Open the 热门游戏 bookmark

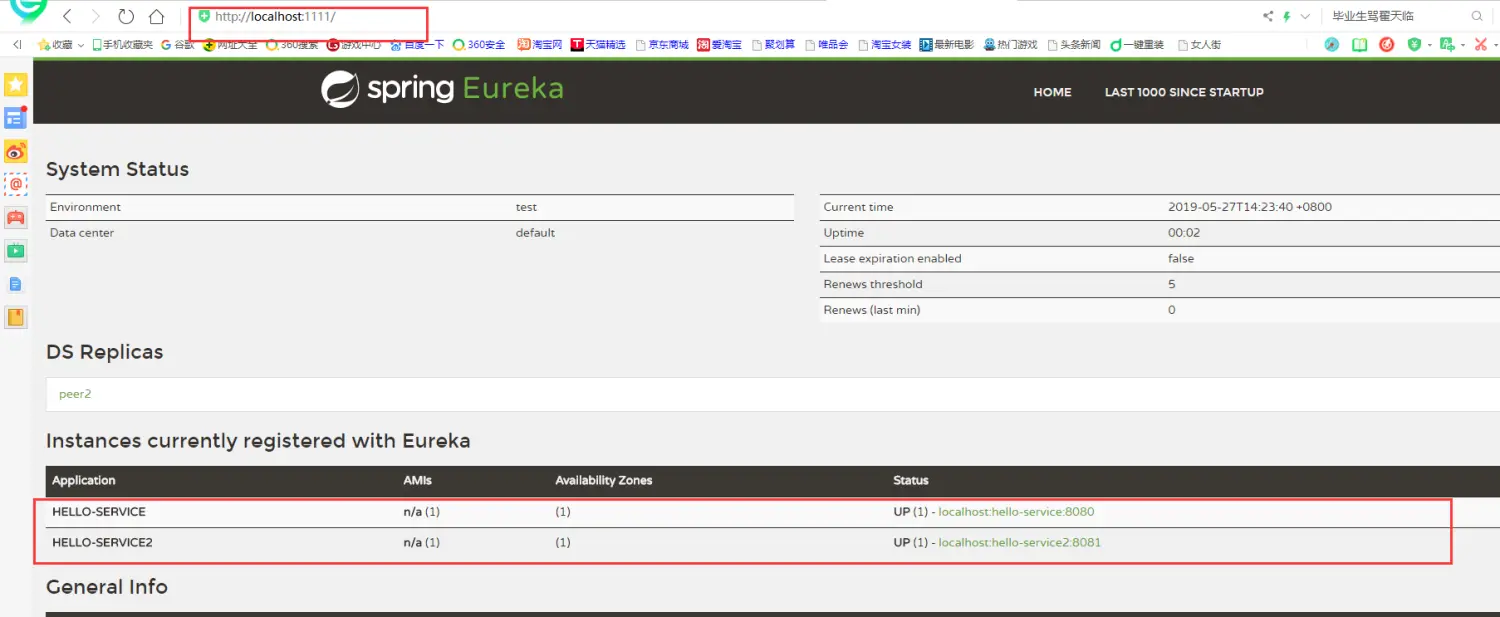[x=1010, y=45]
